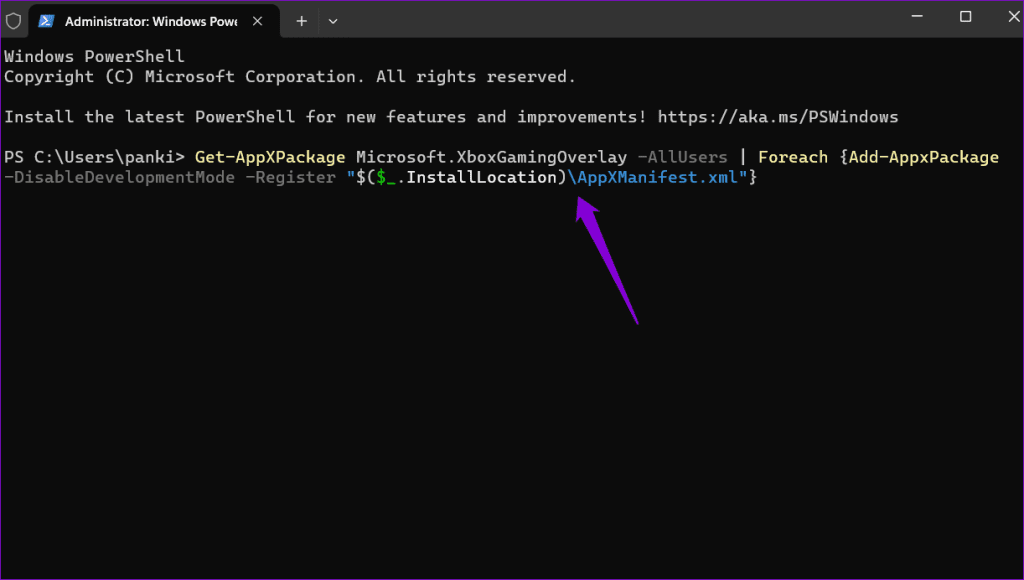Open the https://aka.ms/PSWindows link
1024x580 pixels.
click(x=777, y=117)
